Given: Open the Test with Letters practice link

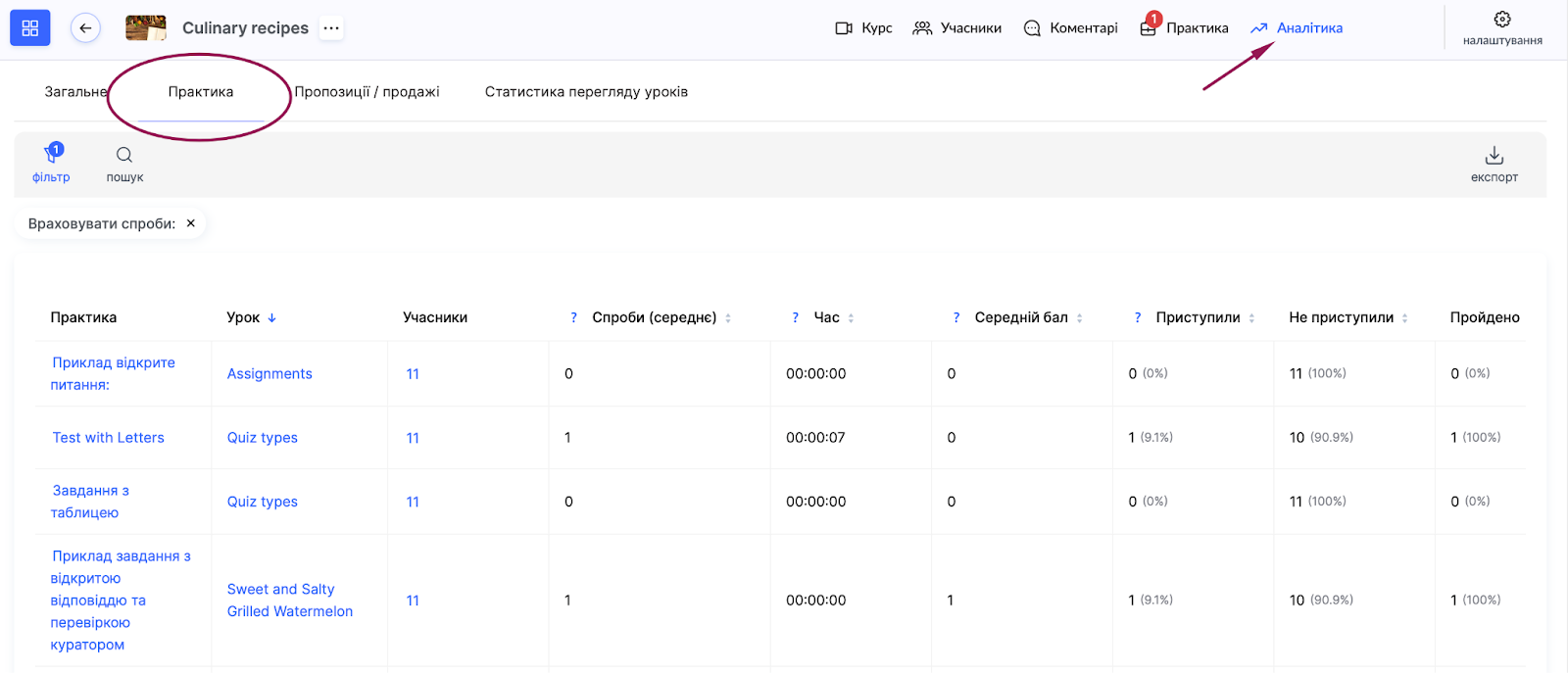Looking at the screenshot, I should pos(108,438).
